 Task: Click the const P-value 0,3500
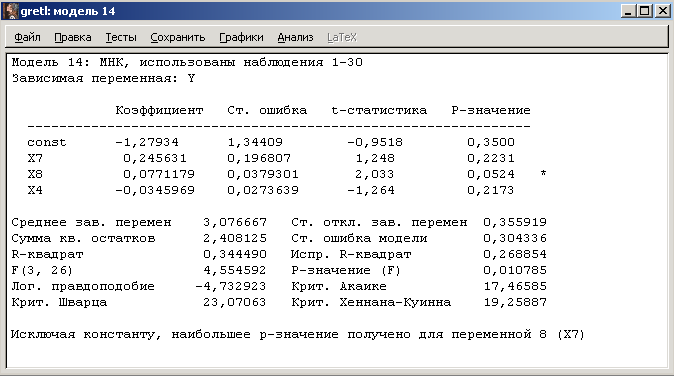click(x=491, y=142)
